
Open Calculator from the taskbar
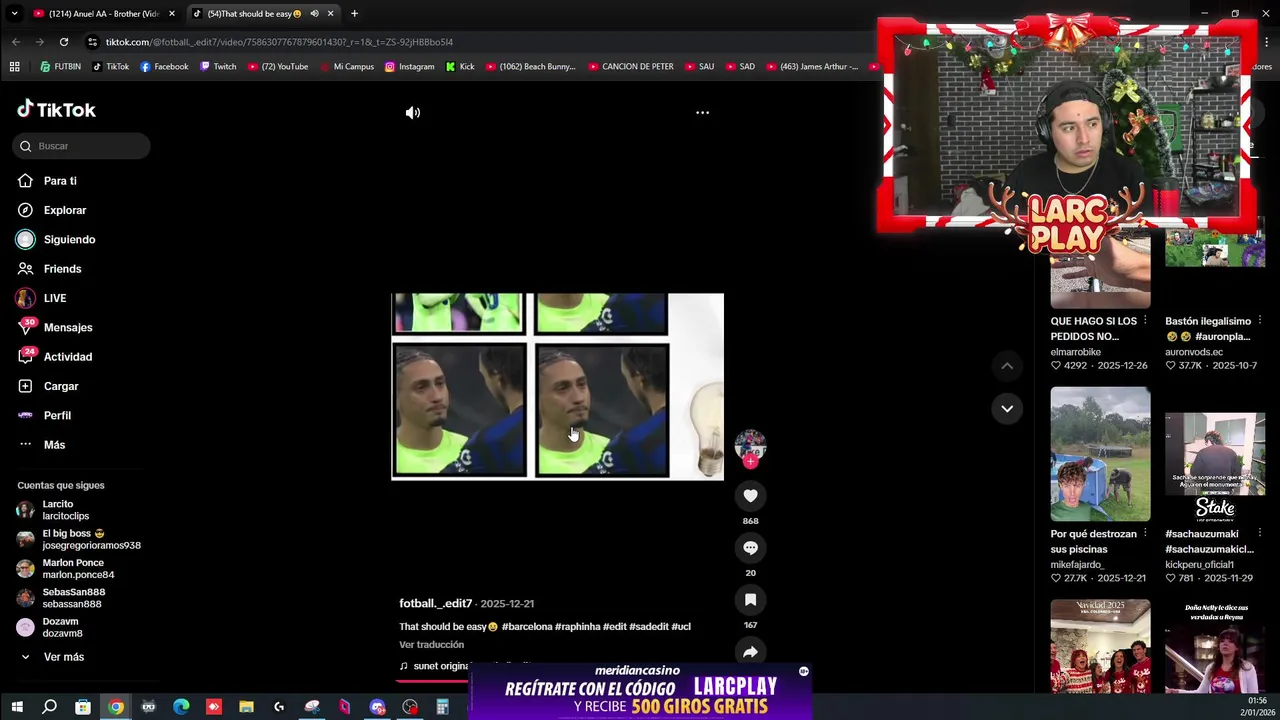point(442,707)
